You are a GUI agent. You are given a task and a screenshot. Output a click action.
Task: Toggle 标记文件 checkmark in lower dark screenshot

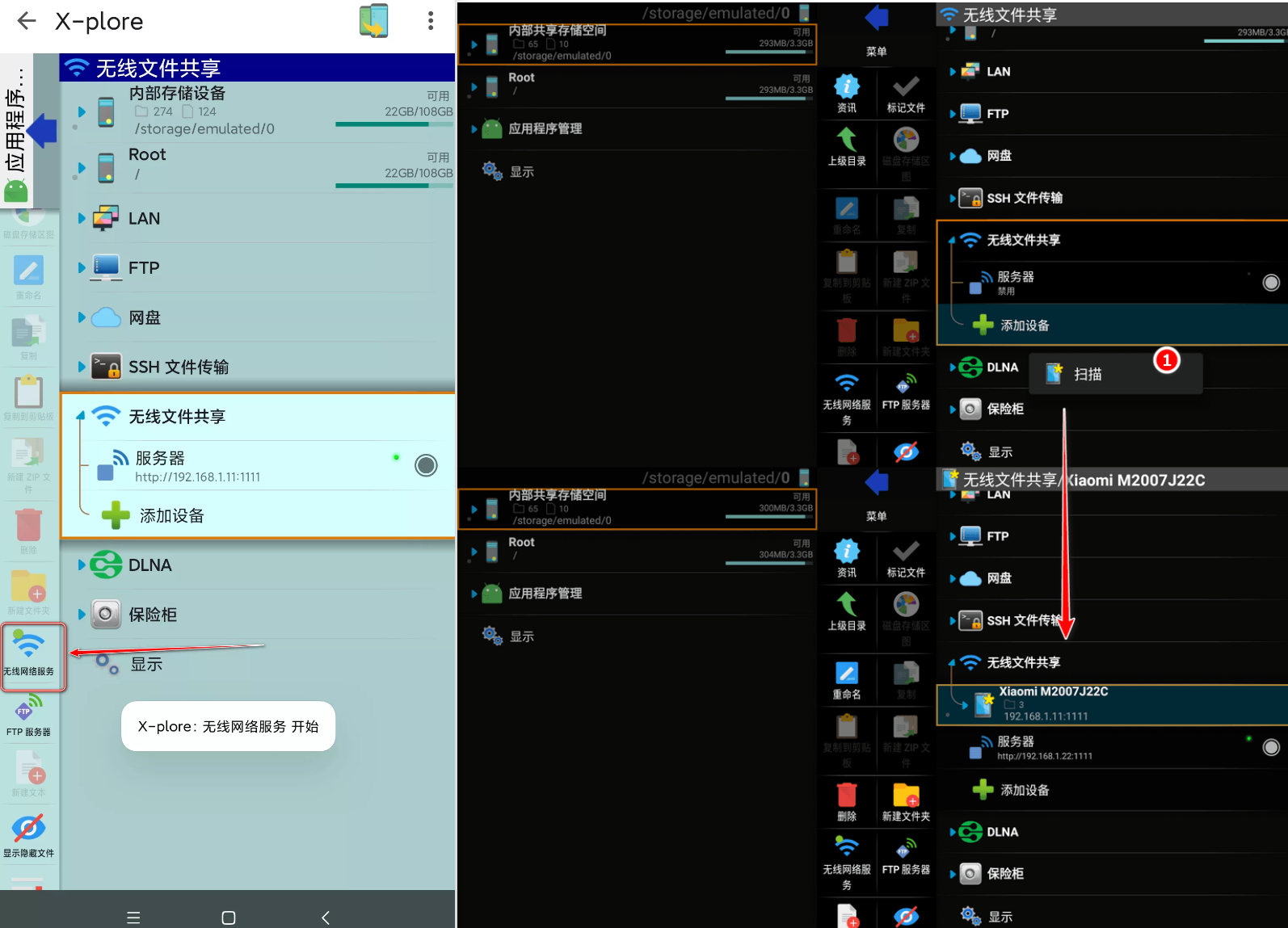(906, 552)
